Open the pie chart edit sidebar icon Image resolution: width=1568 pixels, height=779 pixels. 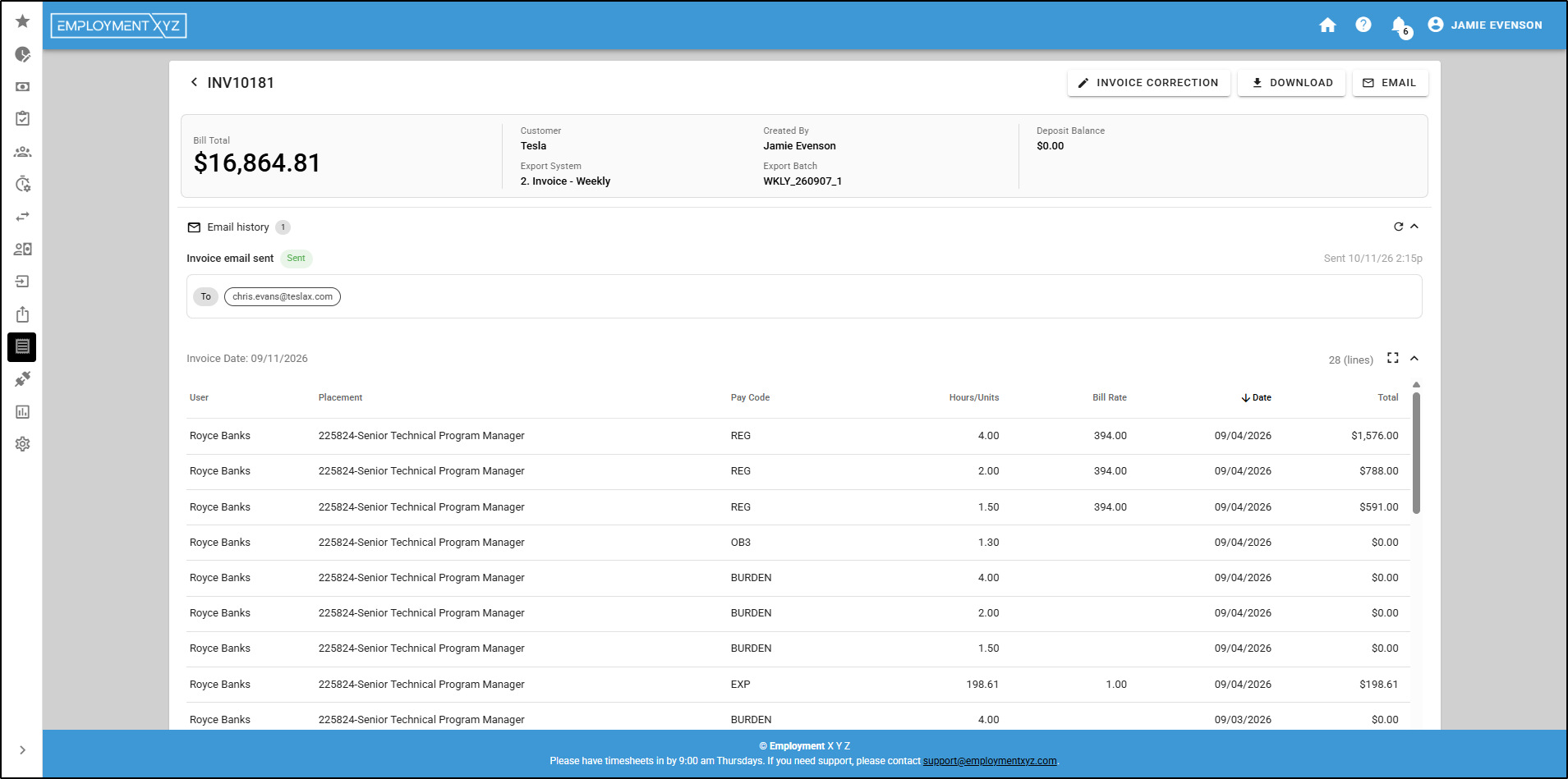pyautogui.click(x=22, y=54)
